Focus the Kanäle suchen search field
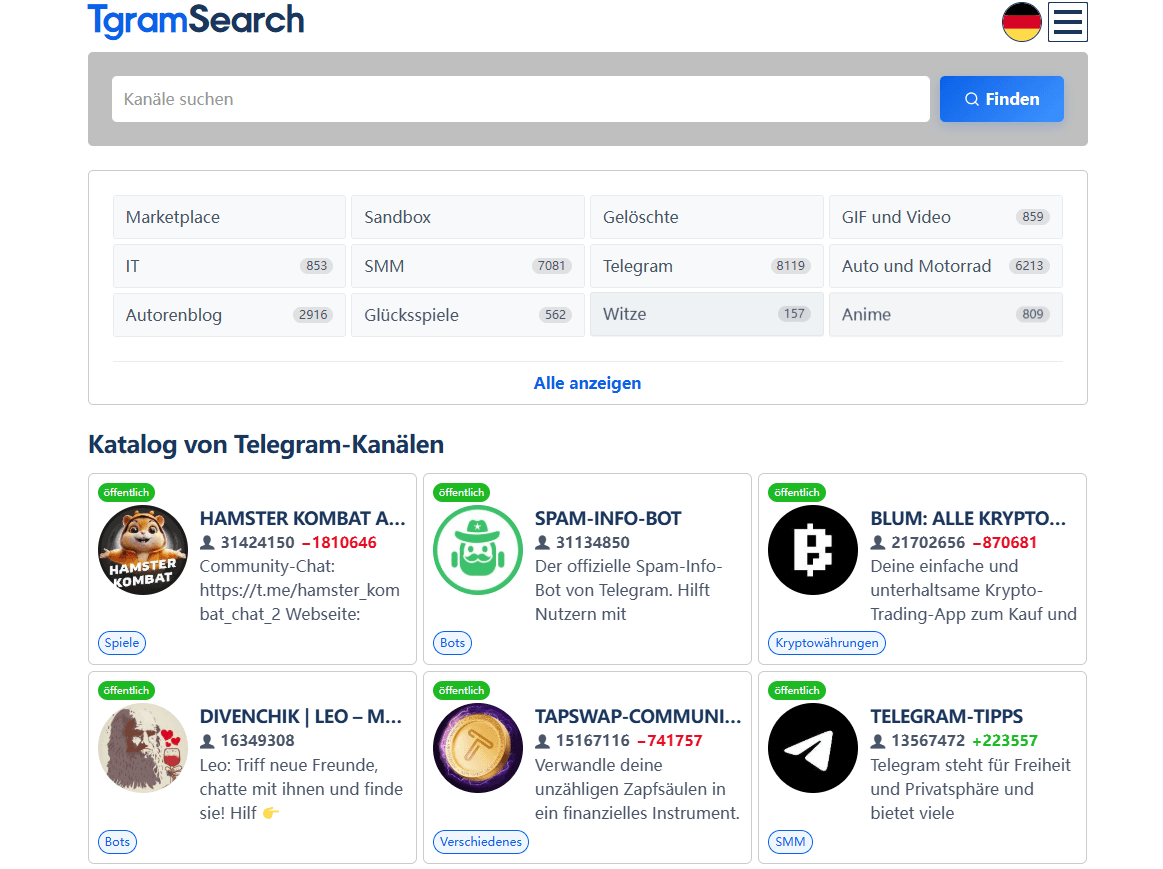The image size is (1163, 869). click(x=520, y=99)
